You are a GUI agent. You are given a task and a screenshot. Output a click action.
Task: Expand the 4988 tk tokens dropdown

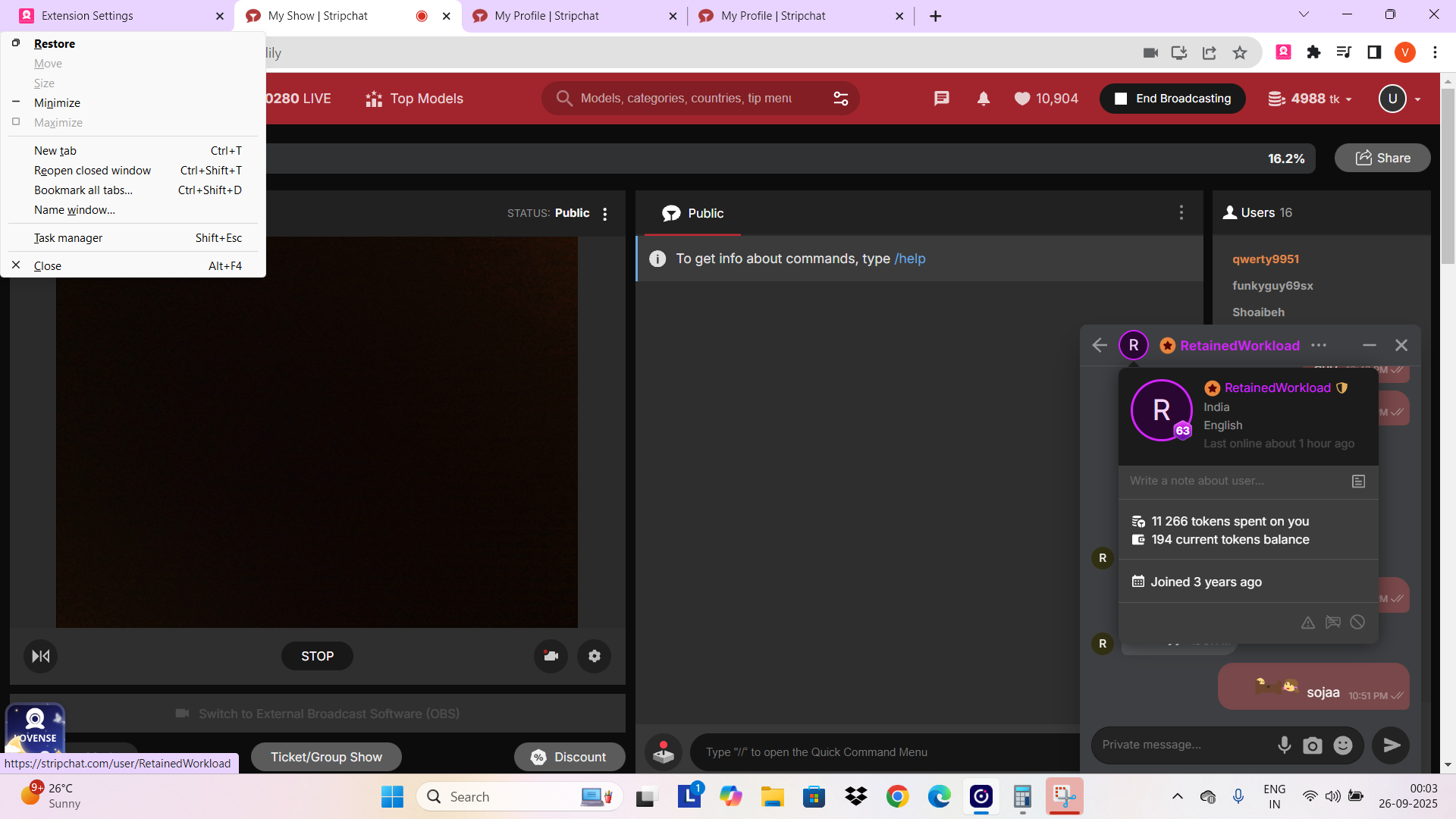coord(1310,99)
